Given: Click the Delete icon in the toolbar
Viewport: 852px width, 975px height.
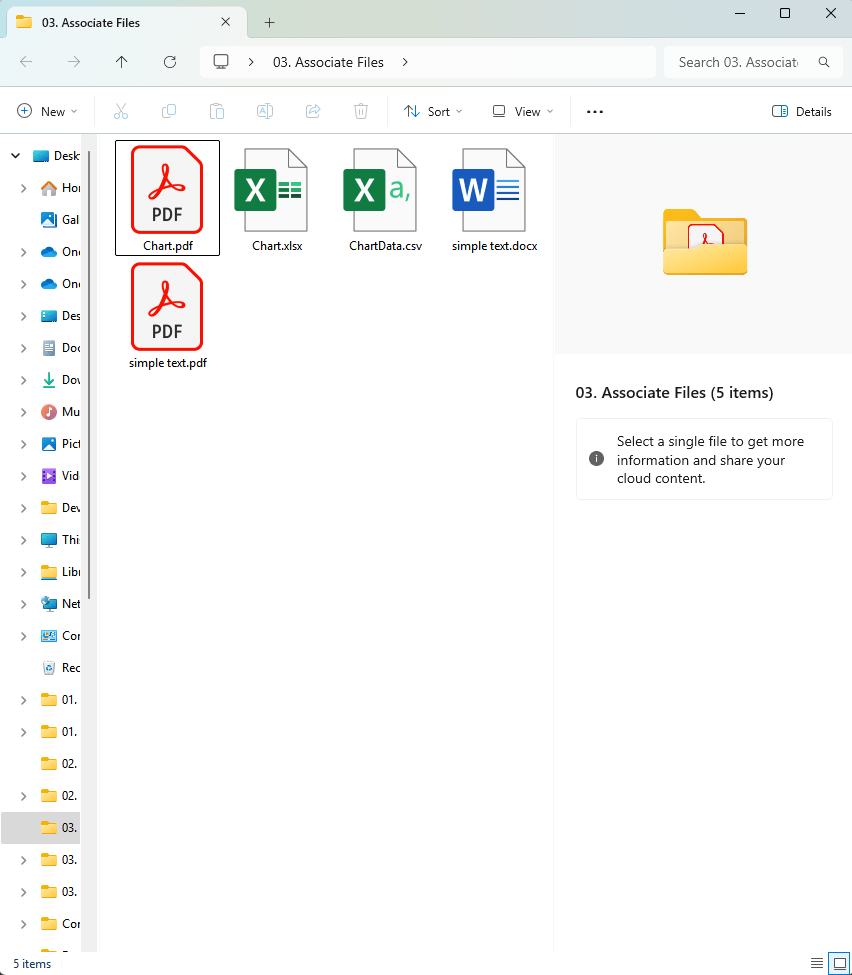Looking at the screenshot, I should click(360, 111).
